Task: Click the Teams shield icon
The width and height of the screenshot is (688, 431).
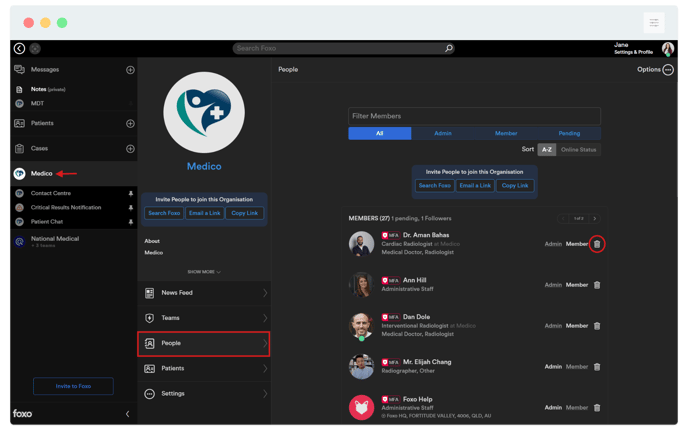Action: click(150, 318)
